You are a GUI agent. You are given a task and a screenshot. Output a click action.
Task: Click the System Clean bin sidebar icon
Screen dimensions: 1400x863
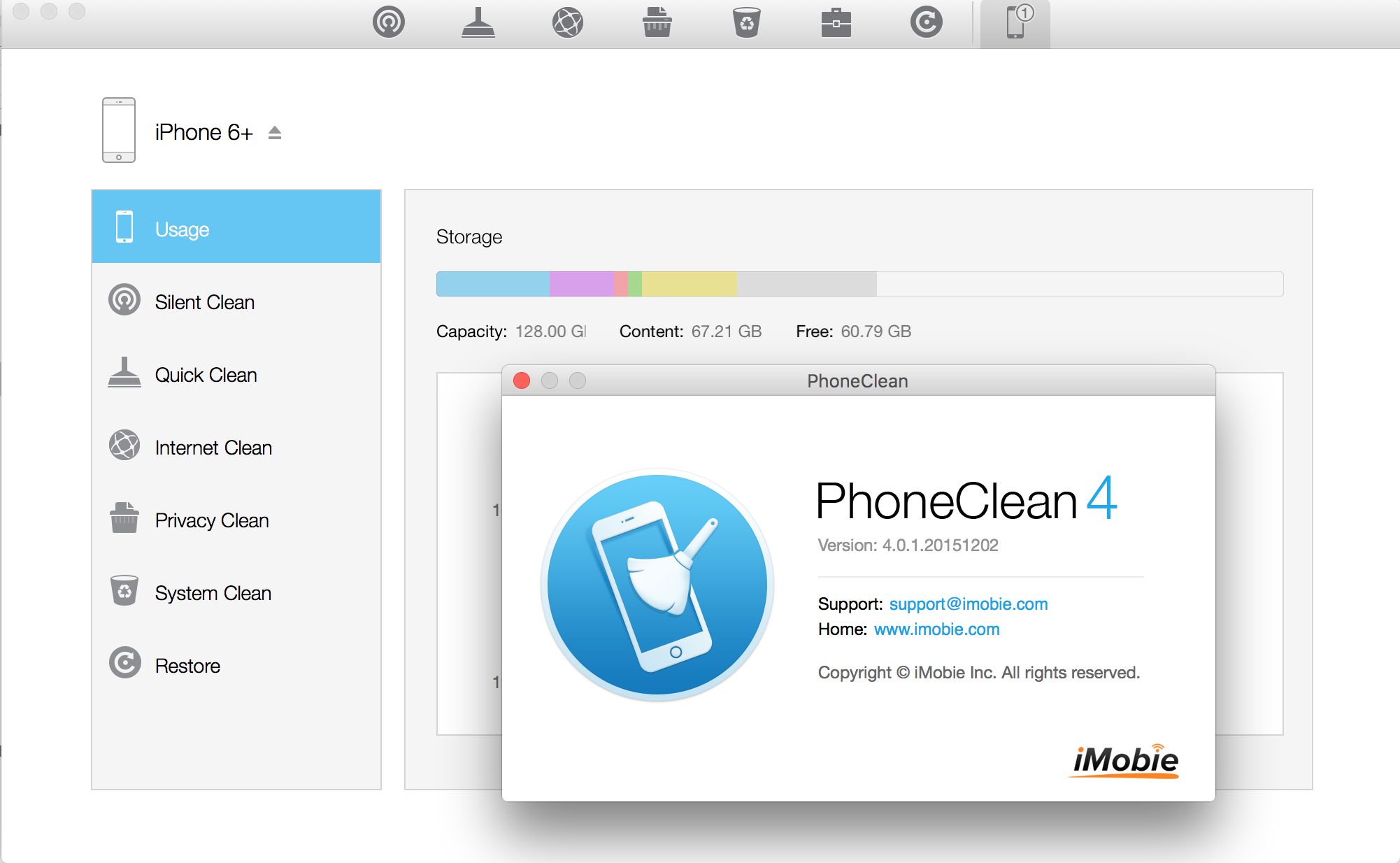click(x=124, y=590)
